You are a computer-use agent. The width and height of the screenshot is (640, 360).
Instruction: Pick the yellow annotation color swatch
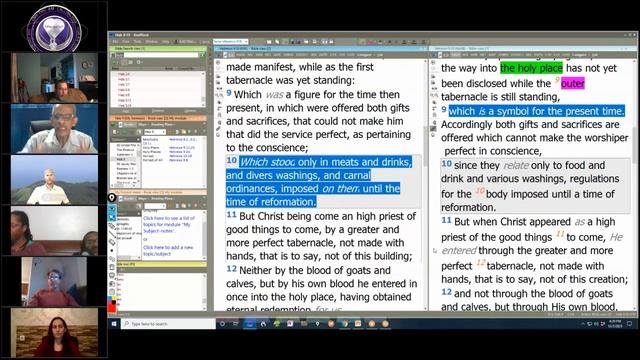[x=114, y=298]
